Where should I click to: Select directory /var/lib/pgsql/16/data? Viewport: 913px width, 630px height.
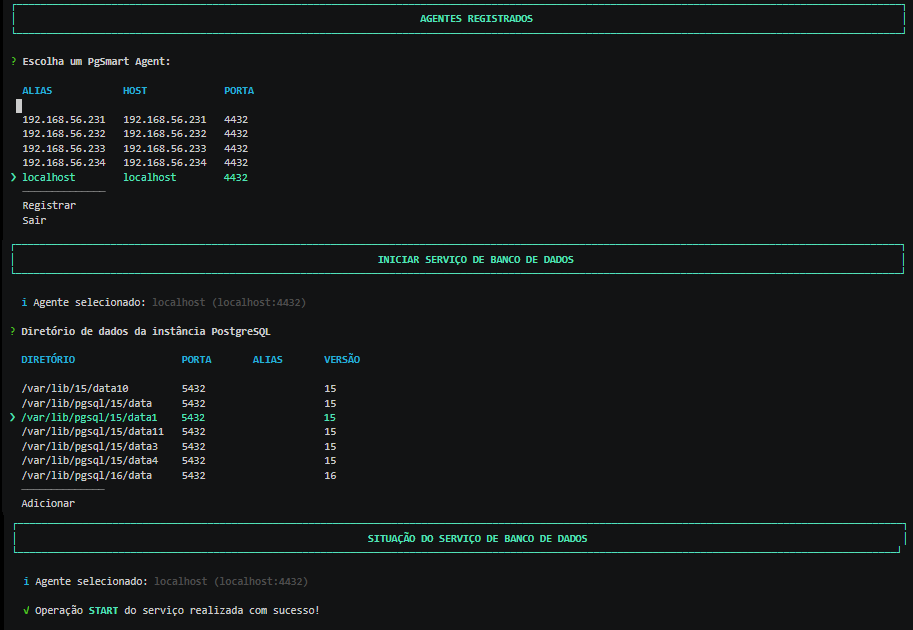click(87, 476)
